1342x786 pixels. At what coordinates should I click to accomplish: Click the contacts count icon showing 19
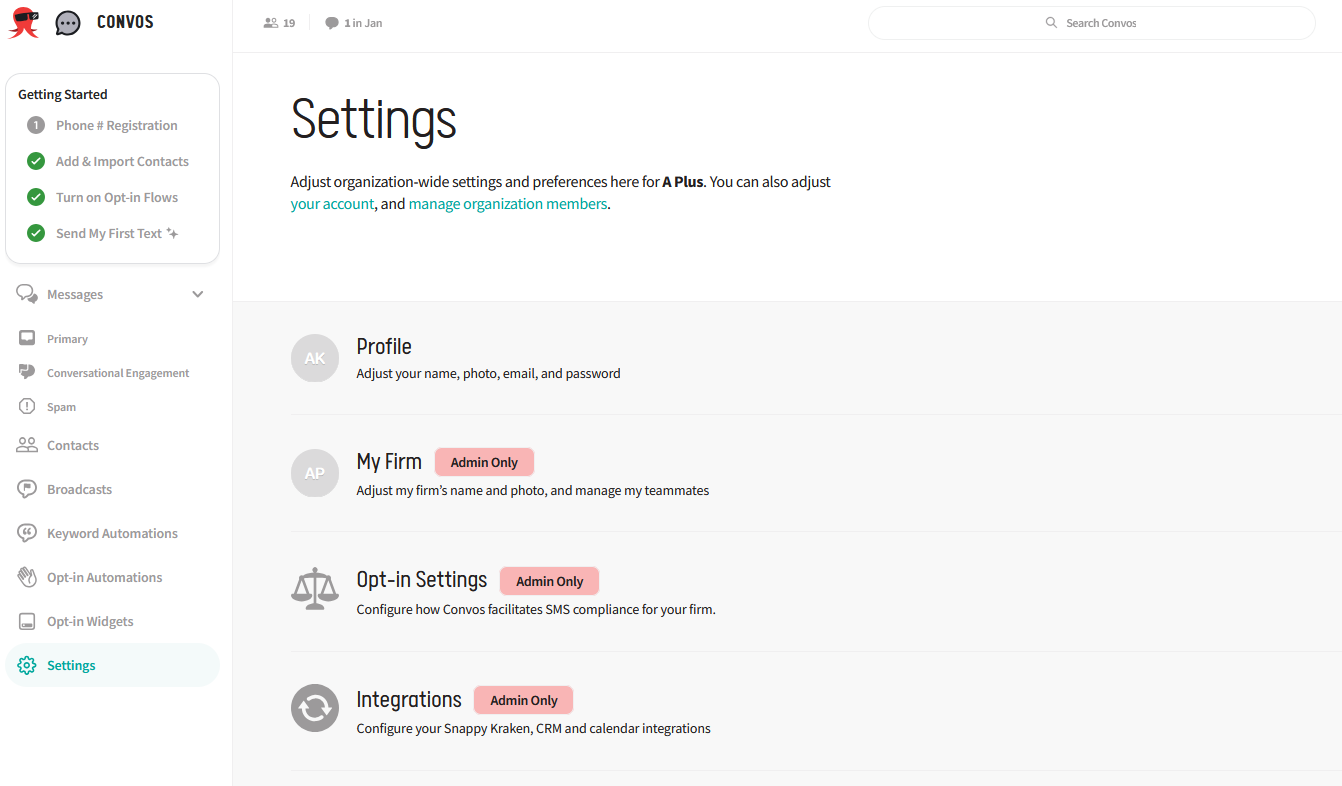271,23
